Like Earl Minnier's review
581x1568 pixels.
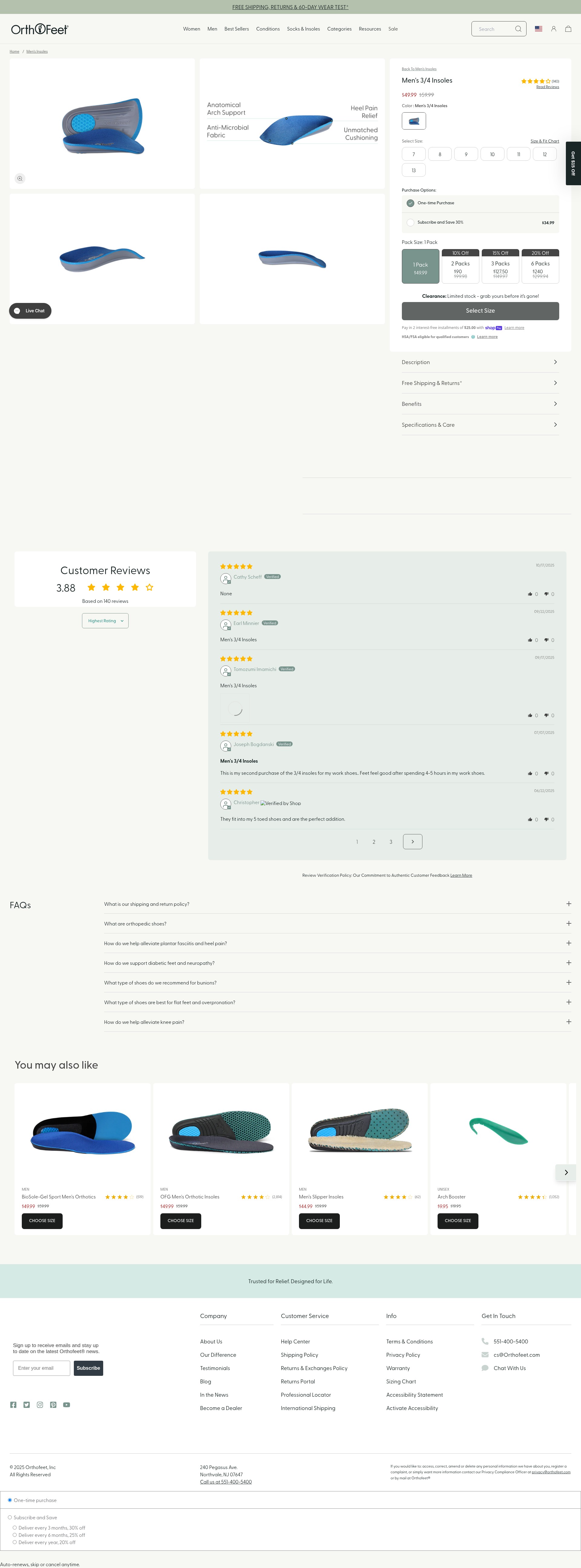tap(530, 640)
